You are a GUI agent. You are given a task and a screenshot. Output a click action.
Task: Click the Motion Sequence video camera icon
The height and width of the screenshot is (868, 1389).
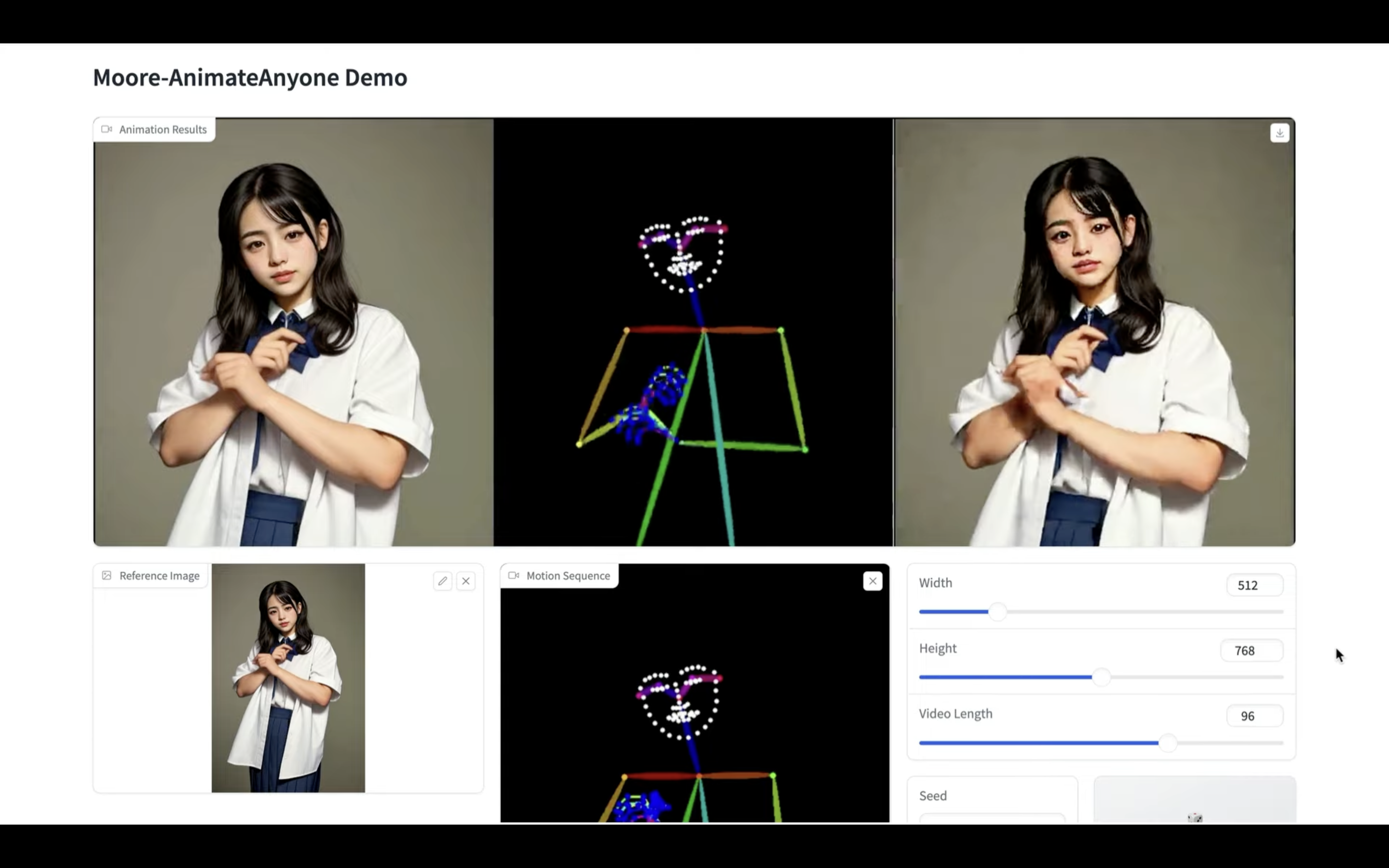(514, 575)
